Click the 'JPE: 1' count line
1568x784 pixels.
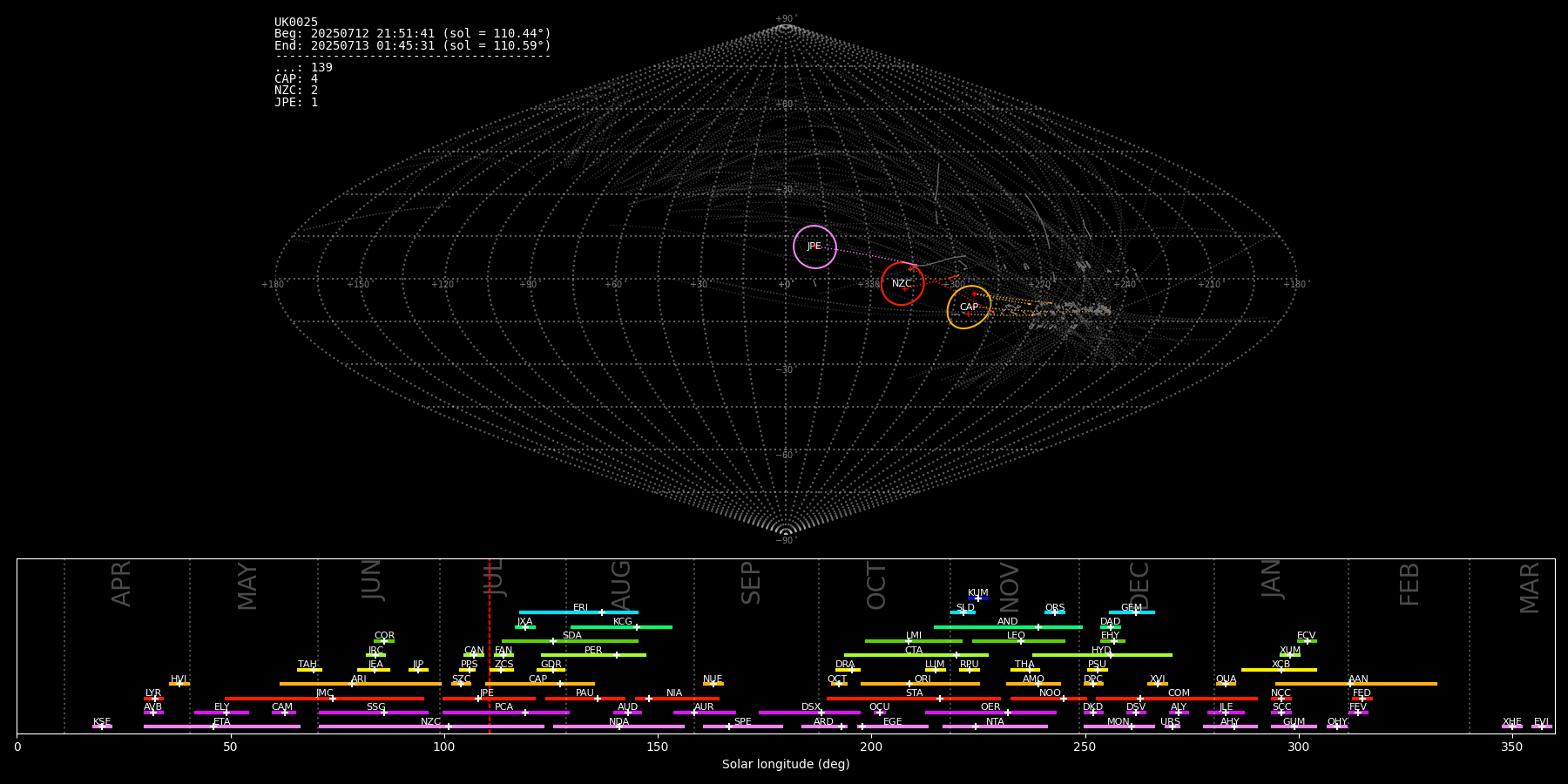[296, 103]
